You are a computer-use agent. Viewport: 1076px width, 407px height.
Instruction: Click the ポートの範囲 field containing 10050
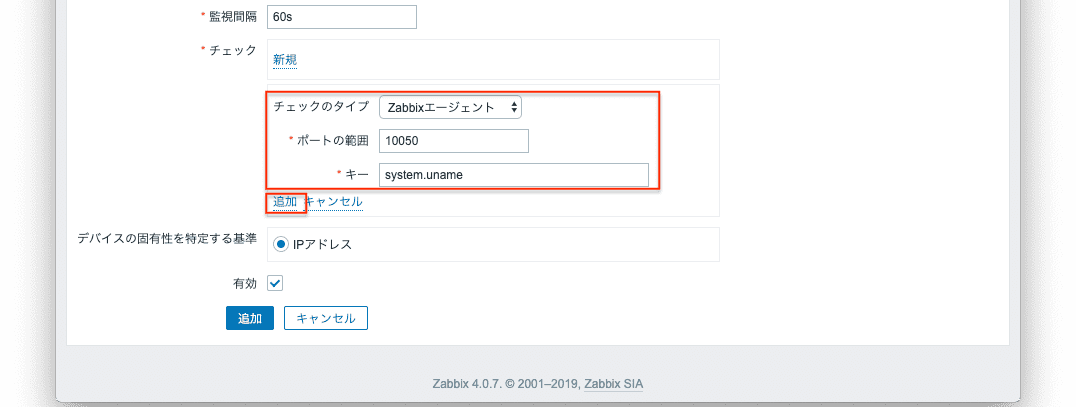click(454, 141)
